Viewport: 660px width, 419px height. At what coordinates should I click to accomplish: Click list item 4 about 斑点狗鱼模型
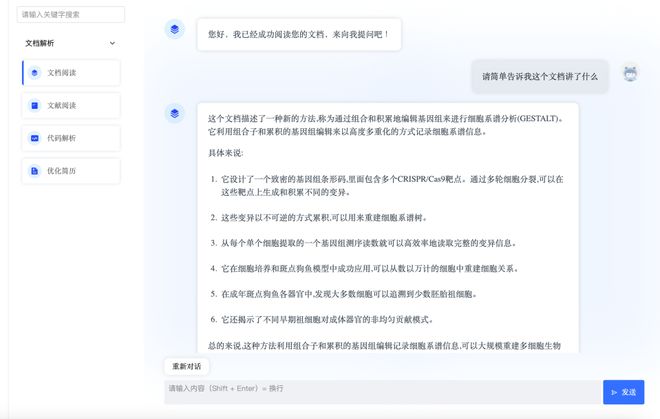tap(364, 268)
